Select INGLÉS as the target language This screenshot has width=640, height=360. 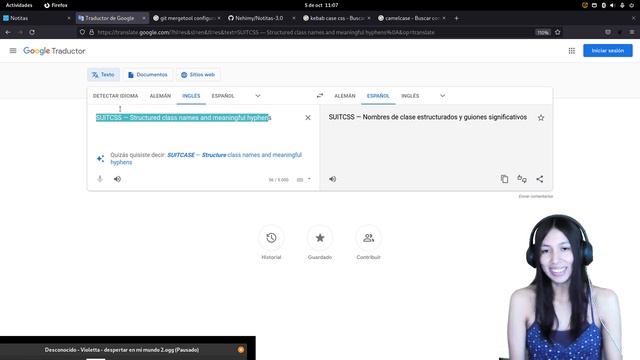410,96
